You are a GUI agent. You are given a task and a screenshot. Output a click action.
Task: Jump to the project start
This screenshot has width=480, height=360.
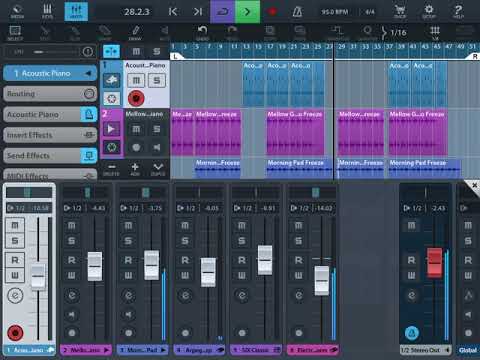coord(173,12)
